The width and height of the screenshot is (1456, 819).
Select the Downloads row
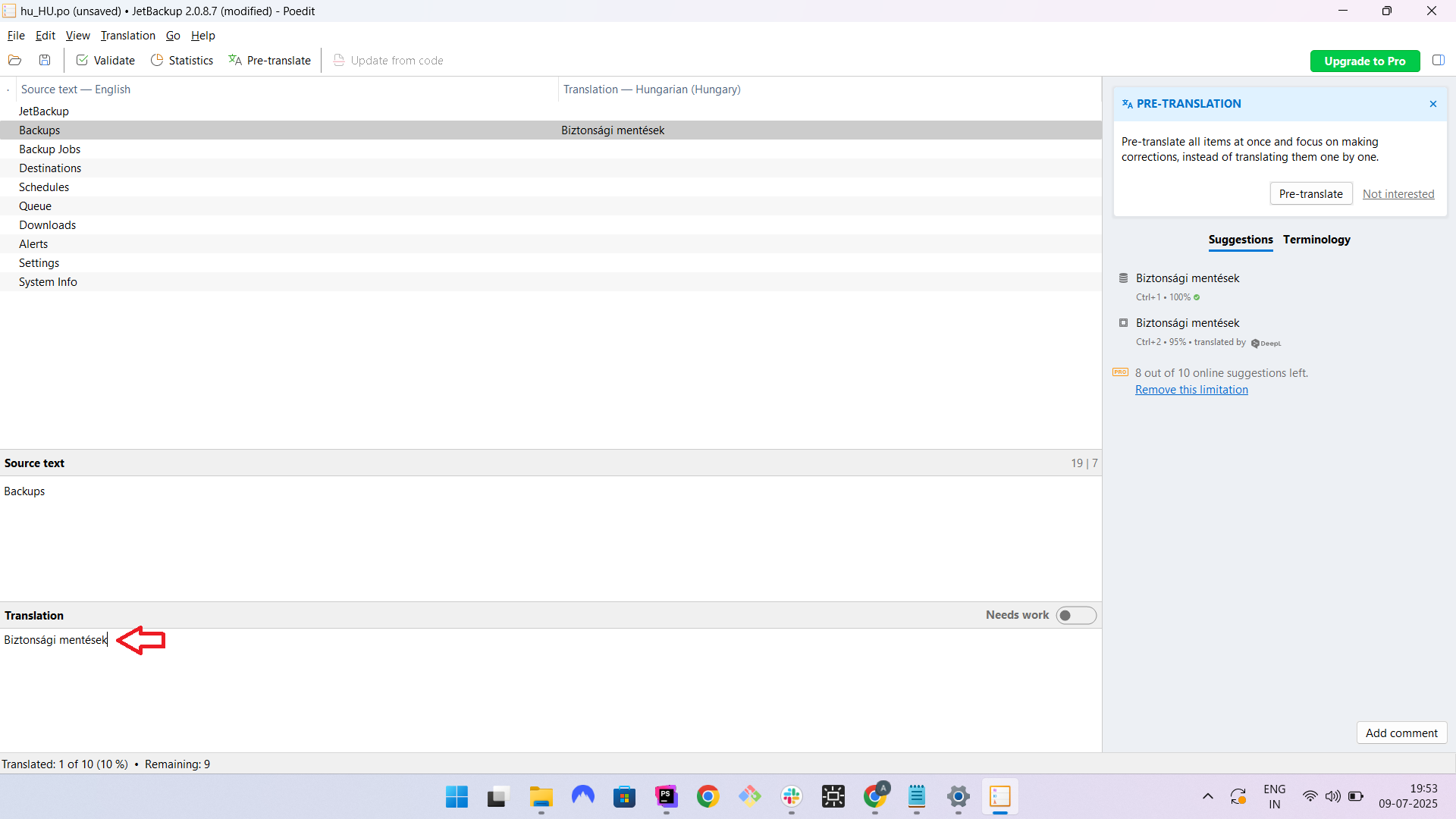[551, 225]
